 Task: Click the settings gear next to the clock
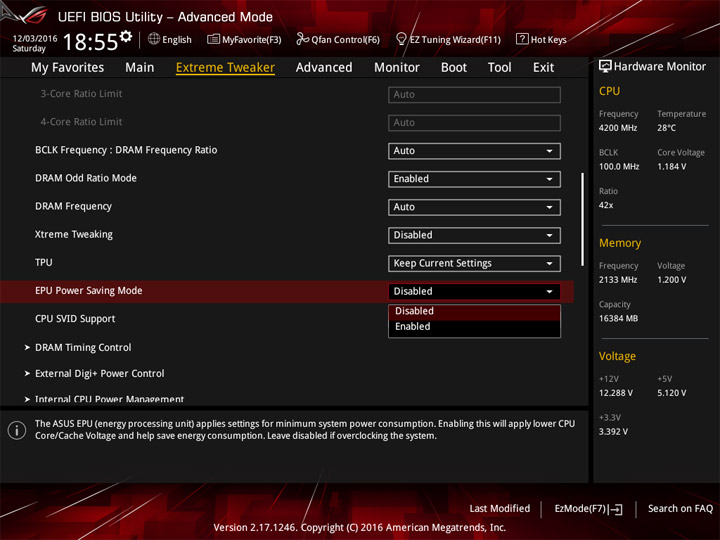coord(126,36)
